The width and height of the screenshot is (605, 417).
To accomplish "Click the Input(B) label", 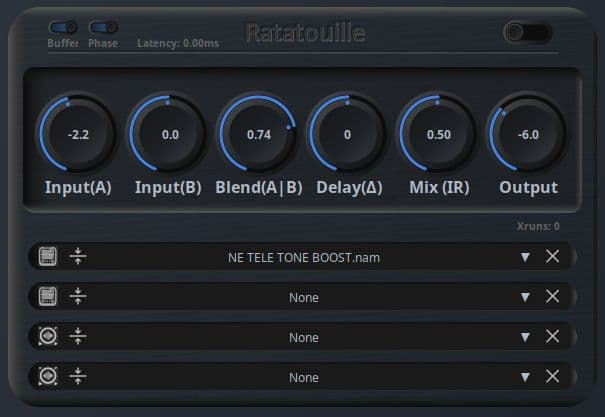I will (168, 187).
